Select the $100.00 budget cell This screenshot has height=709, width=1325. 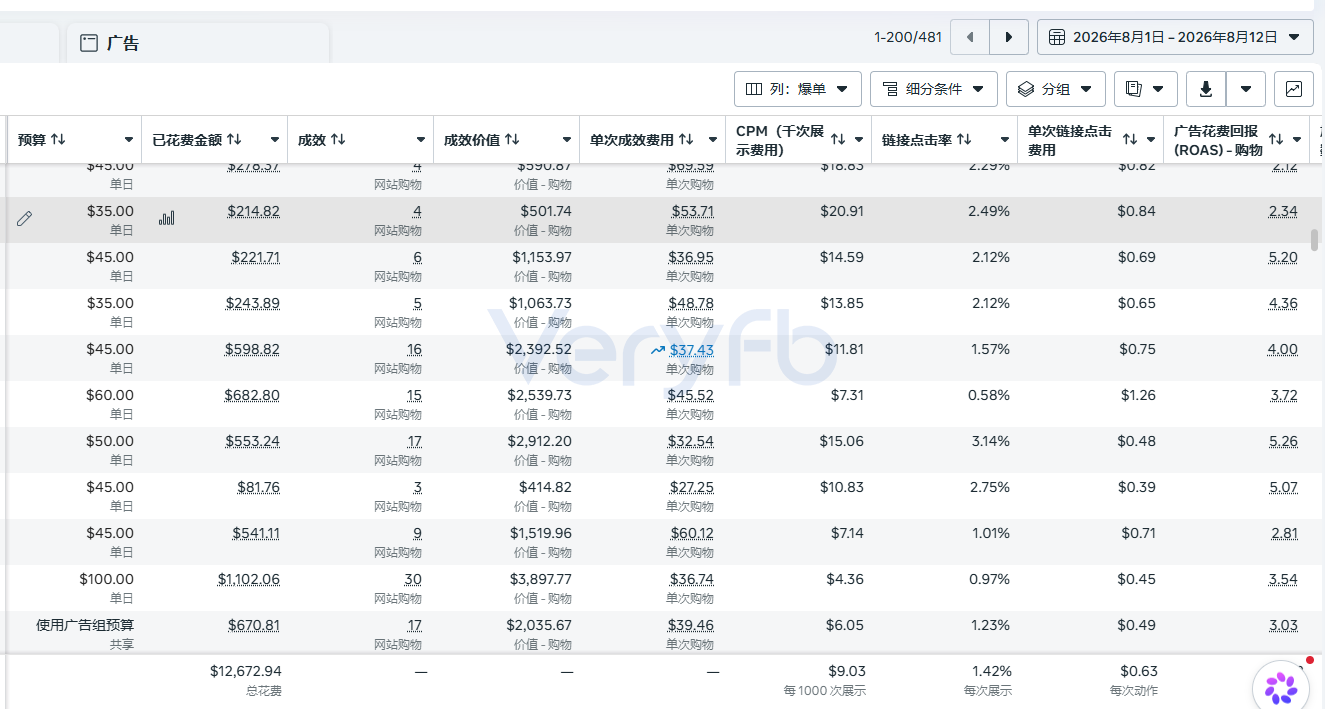click(106, 579)
